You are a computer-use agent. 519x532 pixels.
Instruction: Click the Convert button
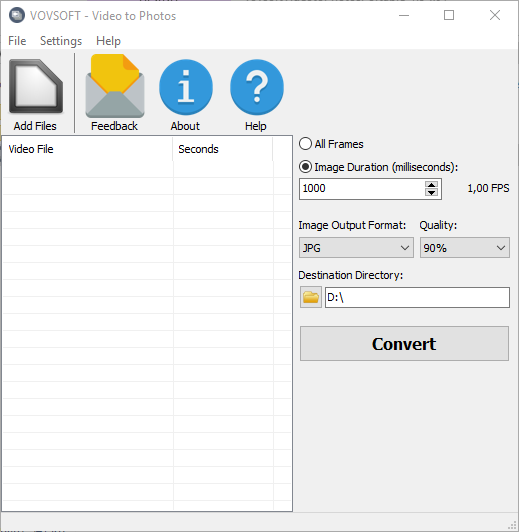click(x=404, y=344)
